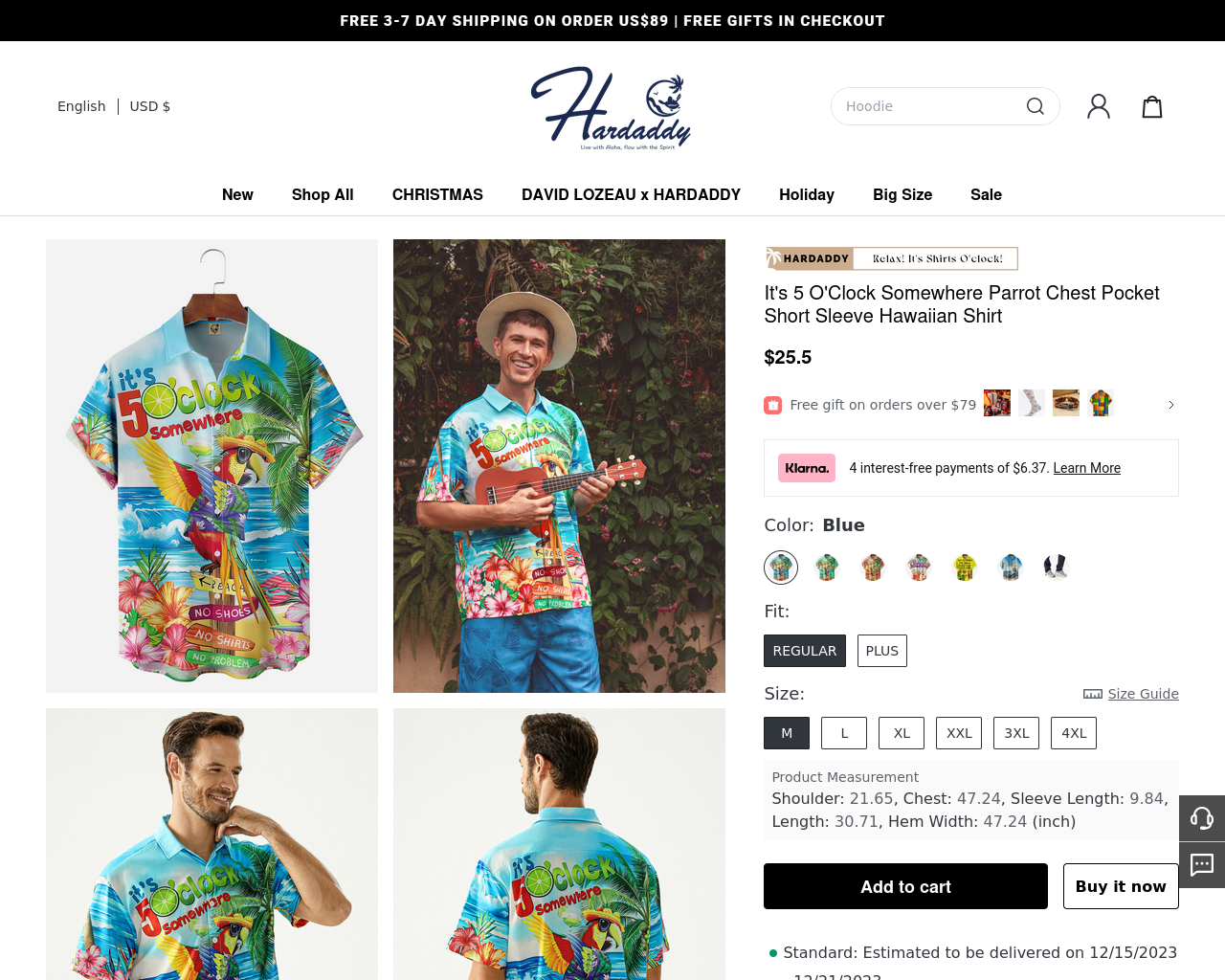
Task: Click the search magnifier icon
Action: [1035, 106]
